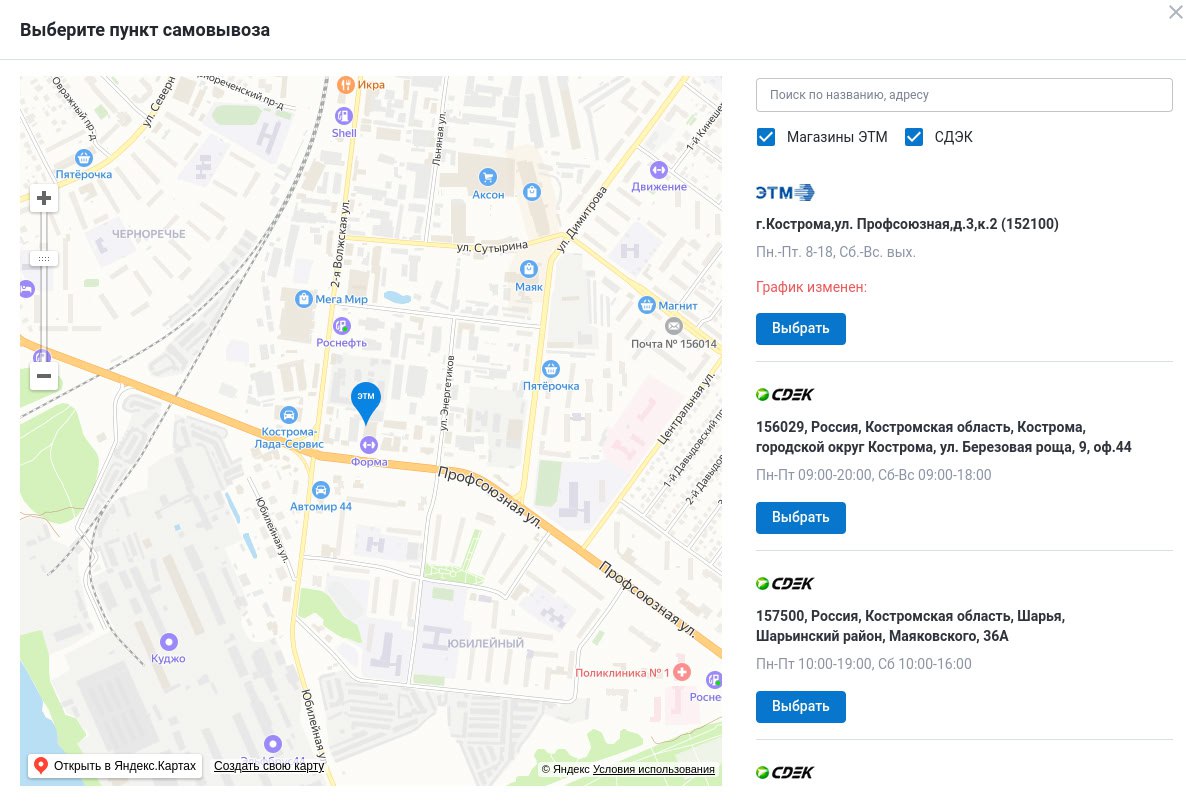Click the address г.Кострома, ул. Профсоюзная, д.3, к.2

tap(907, 224)
